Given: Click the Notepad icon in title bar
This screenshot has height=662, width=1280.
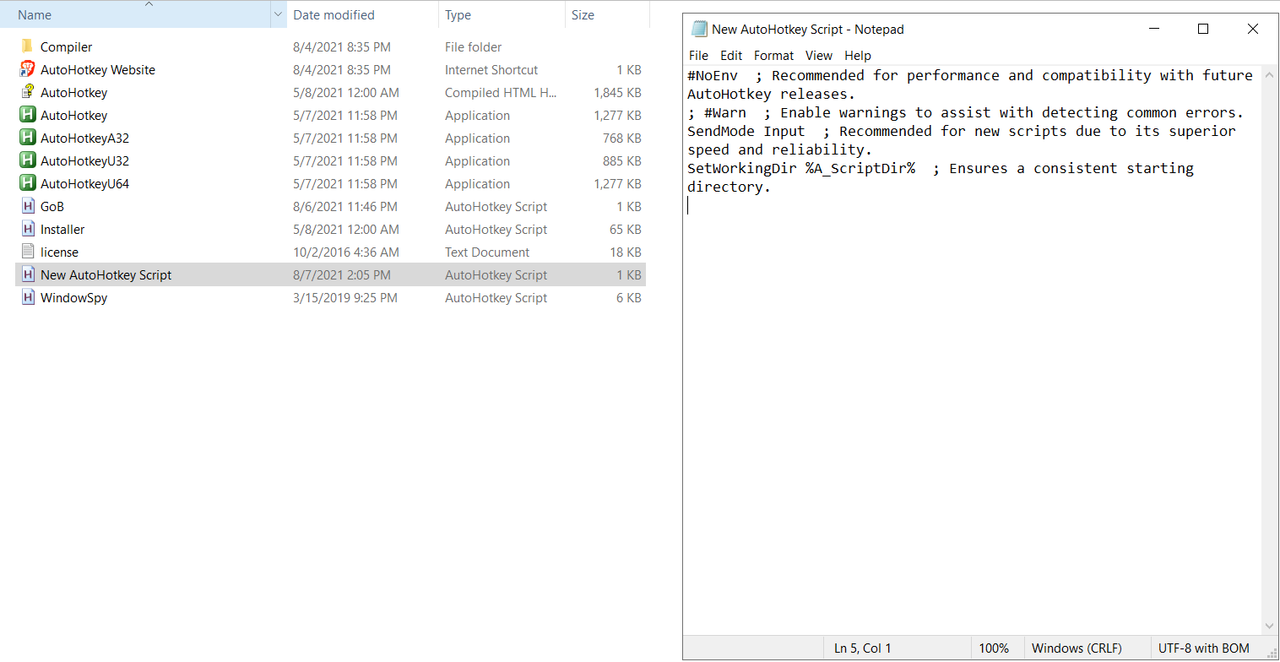Looking at the screenshot, I should point(699,29).
